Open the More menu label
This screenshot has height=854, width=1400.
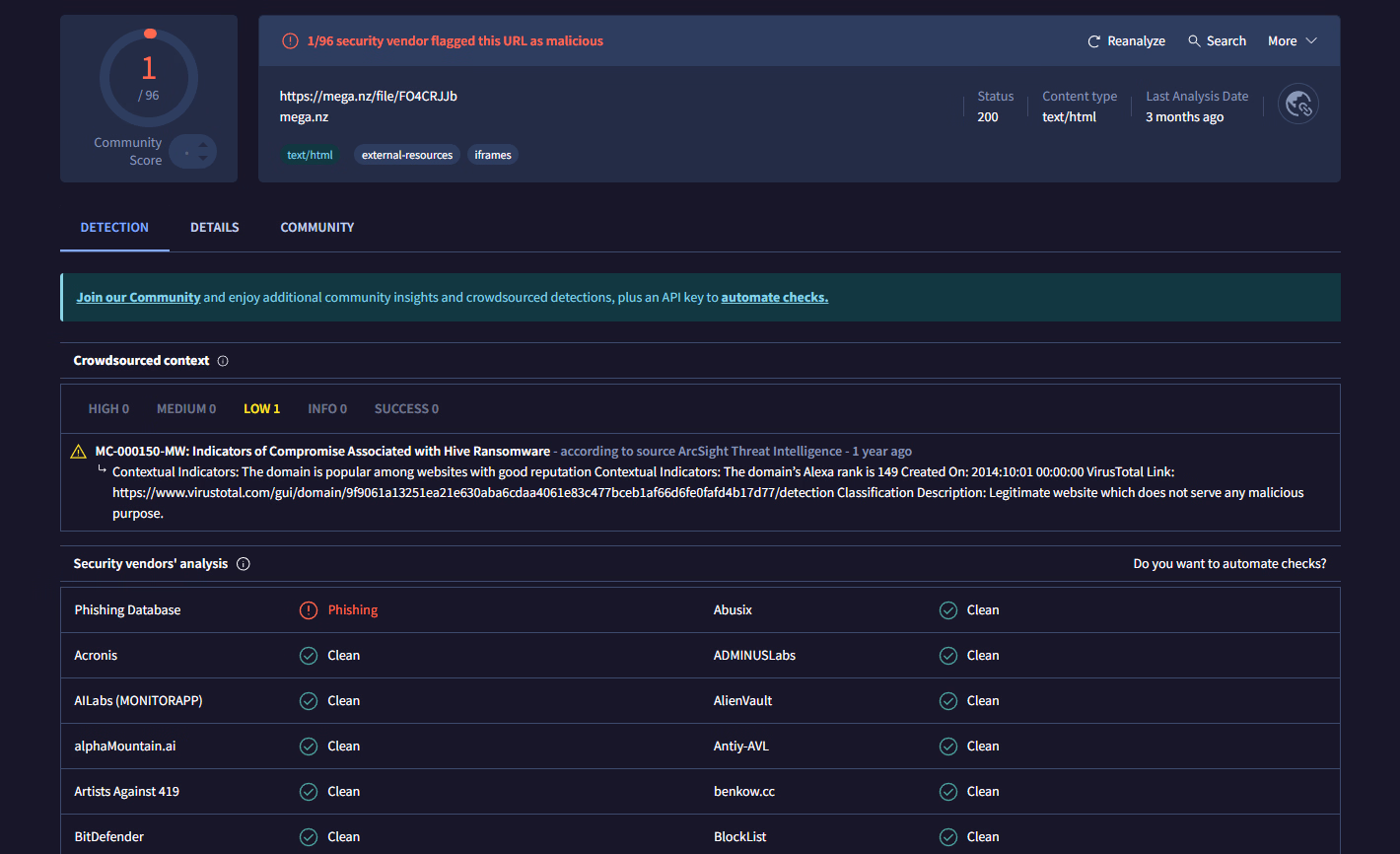pos(1282,41)
